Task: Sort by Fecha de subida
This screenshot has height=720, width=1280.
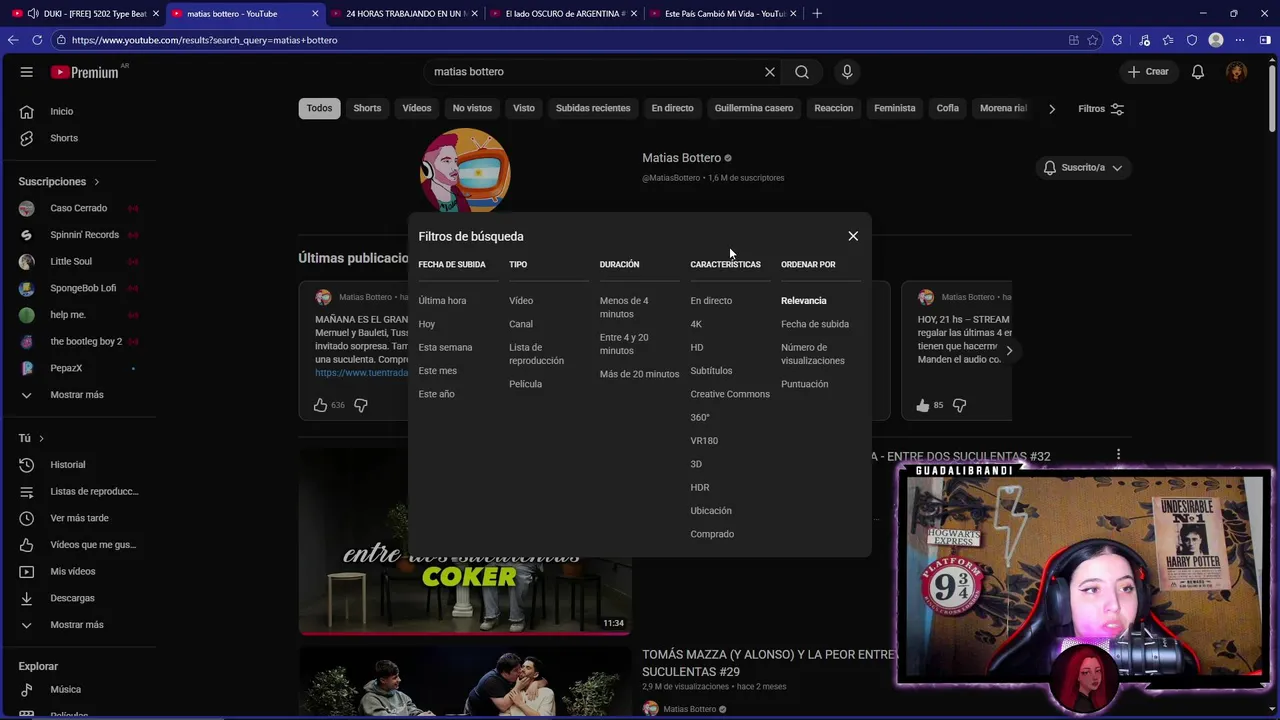Action: pos(815,324)
